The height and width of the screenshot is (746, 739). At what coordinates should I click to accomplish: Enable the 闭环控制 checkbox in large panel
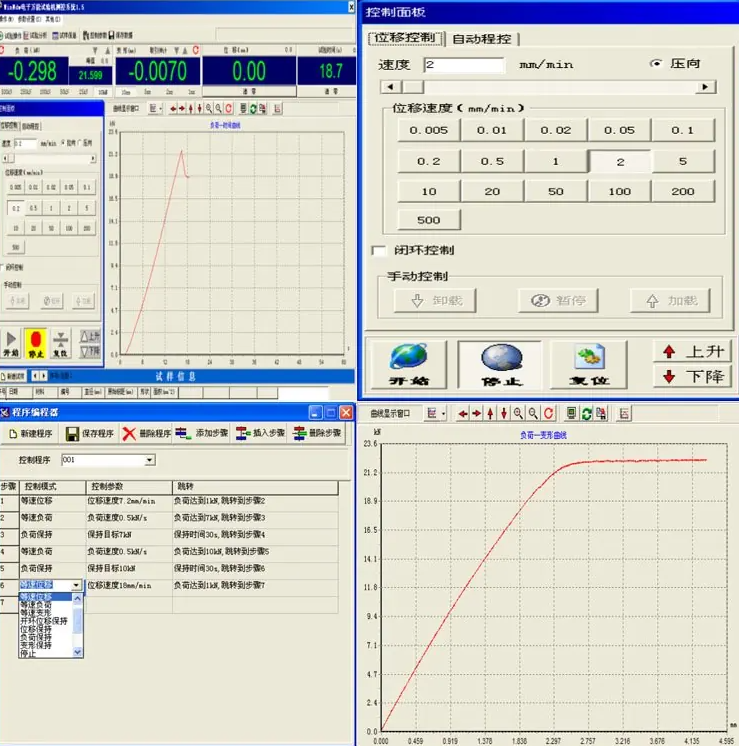pyautogui.click(x=379, y=250)
